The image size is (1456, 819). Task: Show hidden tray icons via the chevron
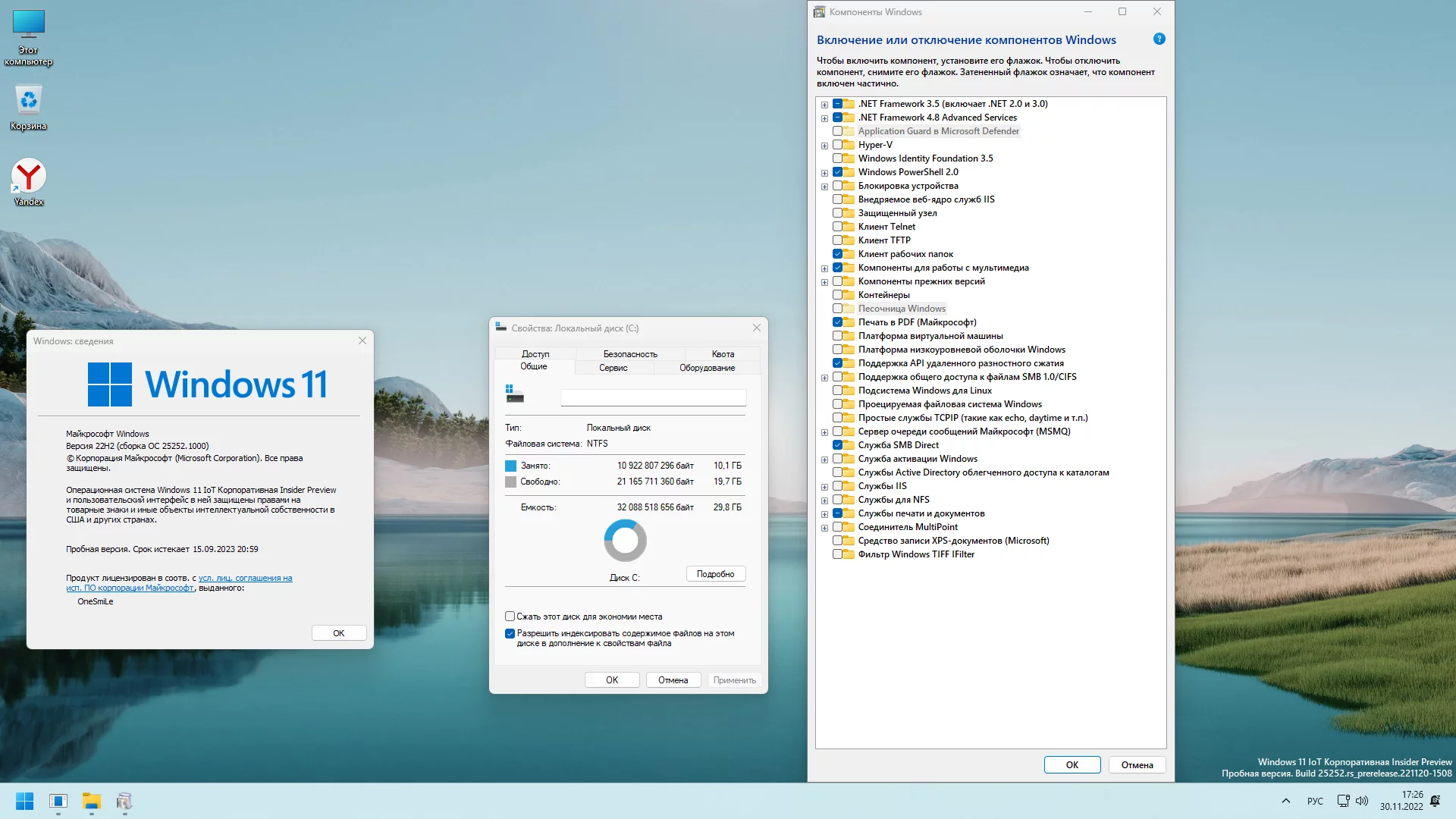click(1285, 801)
